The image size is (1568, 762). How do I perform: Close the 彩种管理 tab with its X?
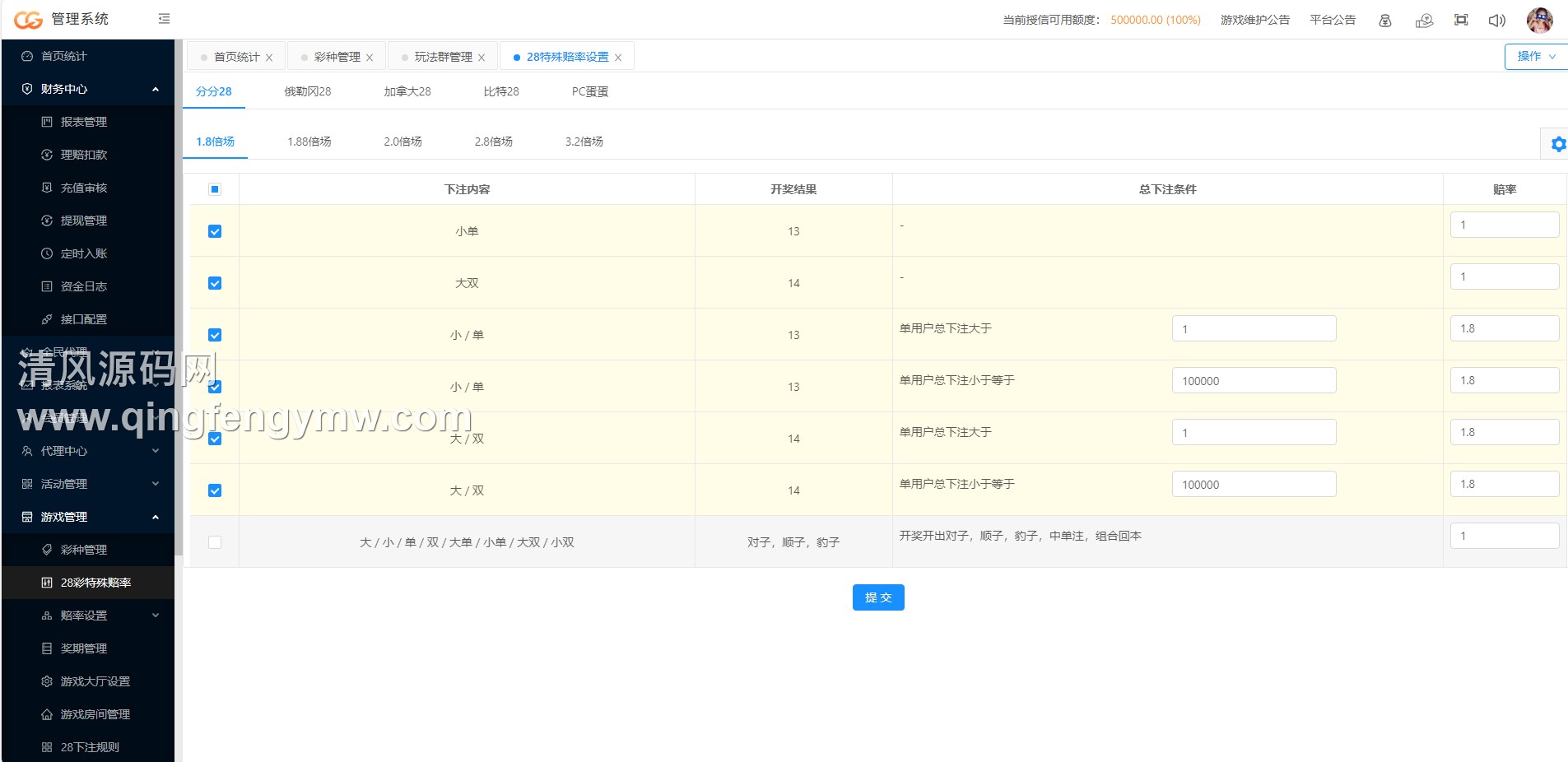point(370,58)
